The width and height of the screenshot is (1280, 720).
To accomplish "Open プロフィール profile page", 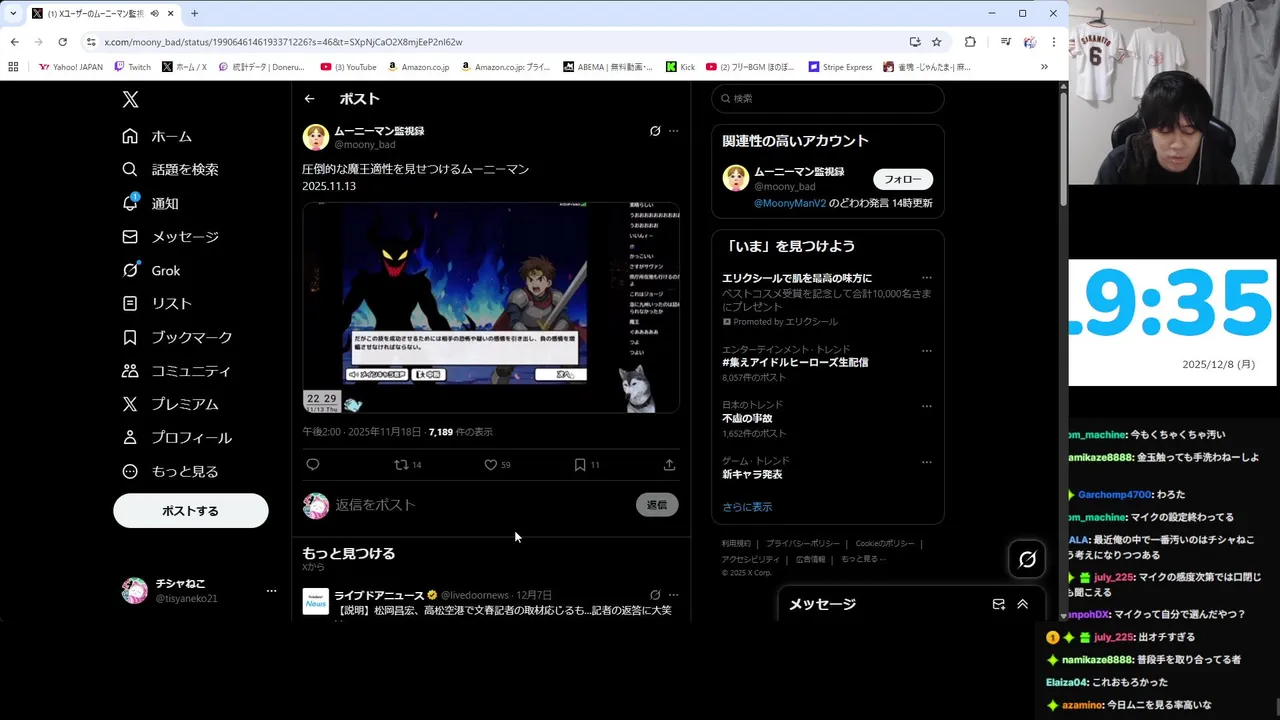I will [x=177, y=438].
